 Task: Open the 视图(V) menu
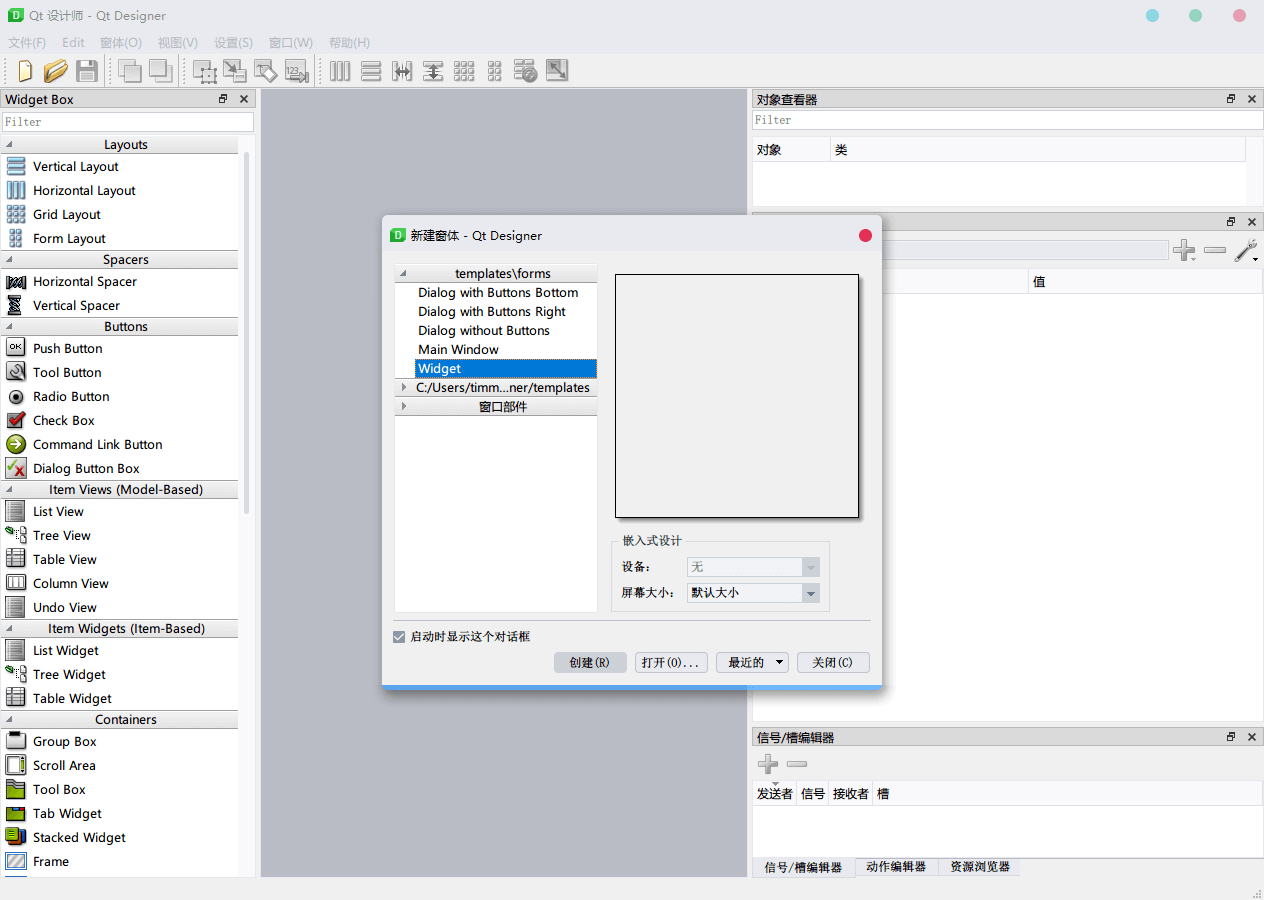[178, 42]
